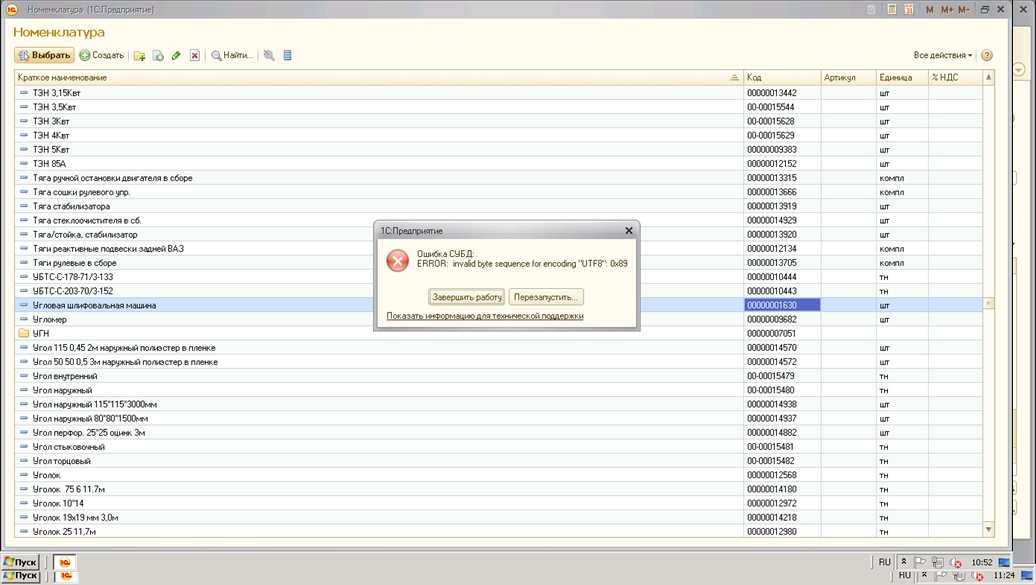Click the cancel search toolbar icon
1036x585 pixels.
269,56
